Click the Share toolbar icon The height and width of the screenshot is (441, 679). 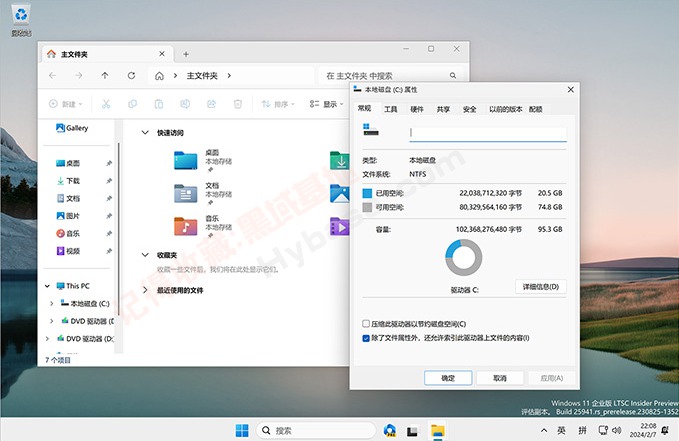211,104
